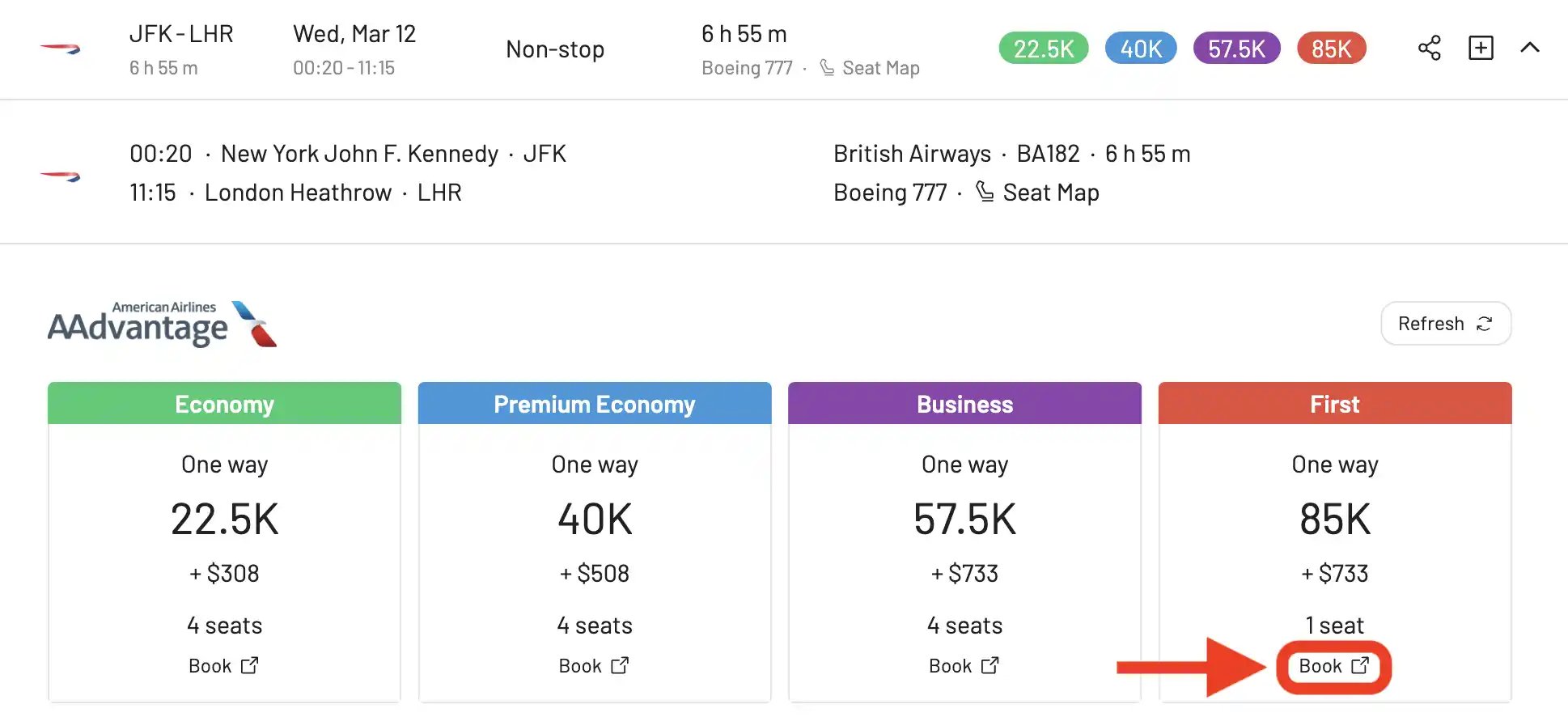Click the refresh arrows icon
Image resolution: width=1568 pixels, height=717 pixels.
(x=1485, y=324)
